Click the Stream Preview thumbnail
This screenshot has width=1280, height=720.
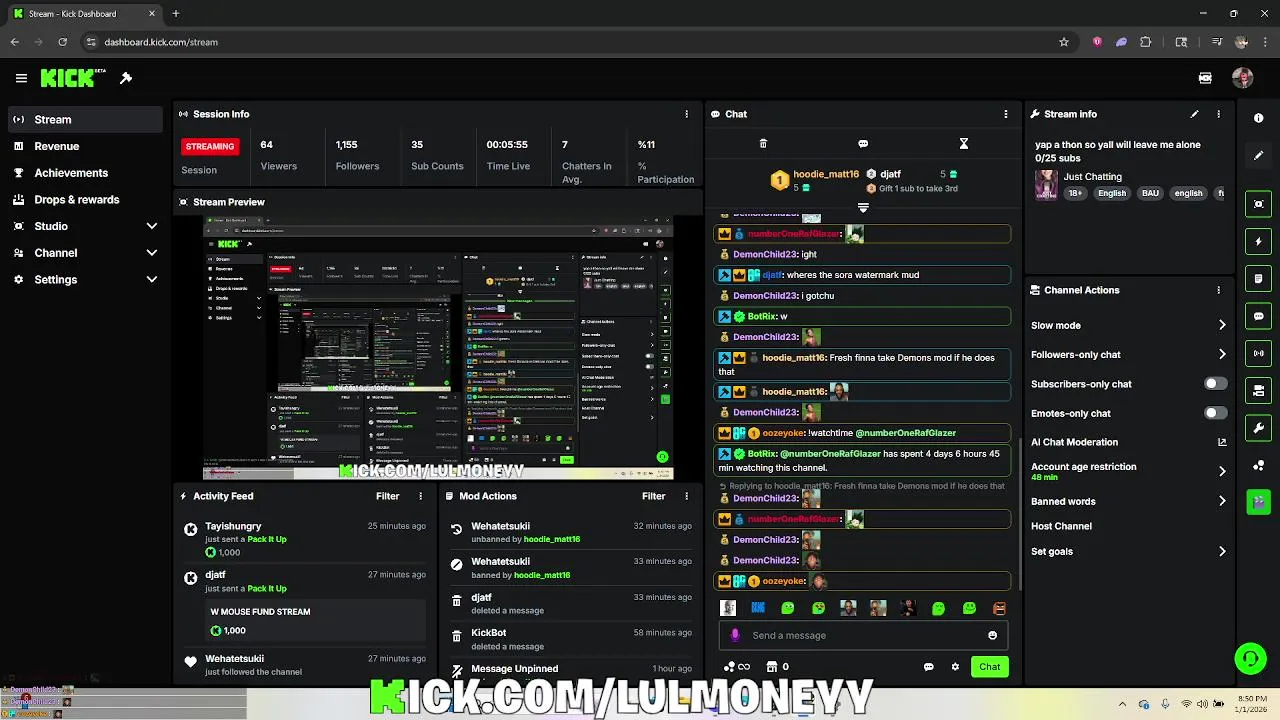(438, 347)
